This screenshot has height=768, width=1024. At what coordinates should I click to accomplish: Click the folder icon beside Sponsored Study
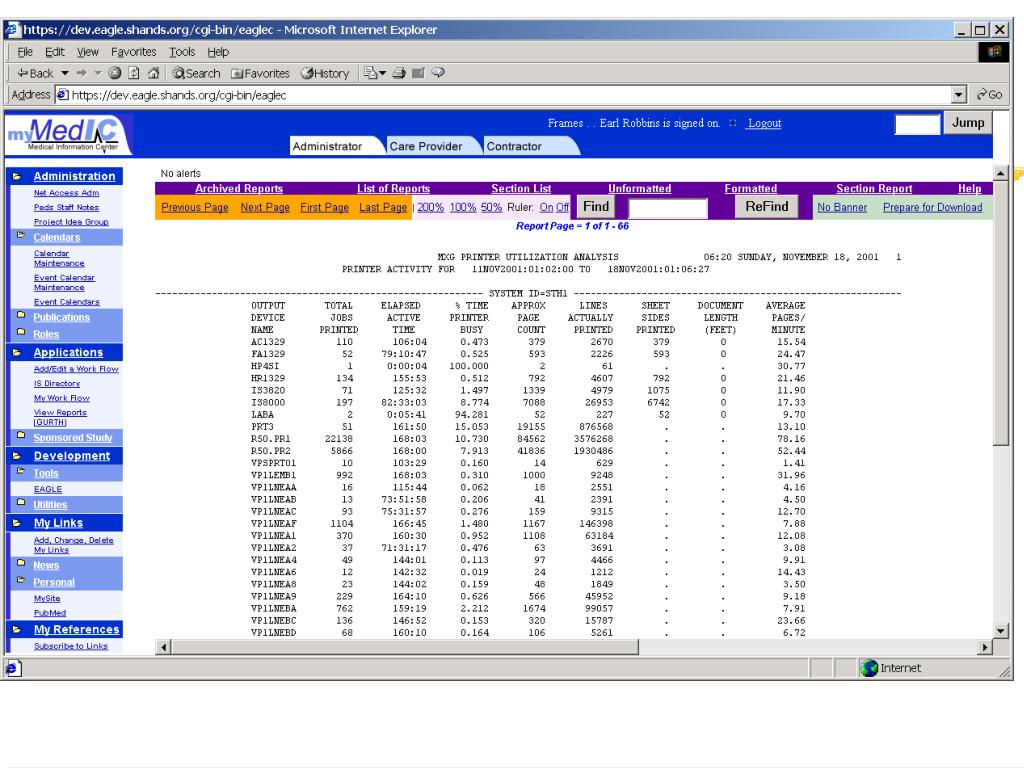[21, 435]
